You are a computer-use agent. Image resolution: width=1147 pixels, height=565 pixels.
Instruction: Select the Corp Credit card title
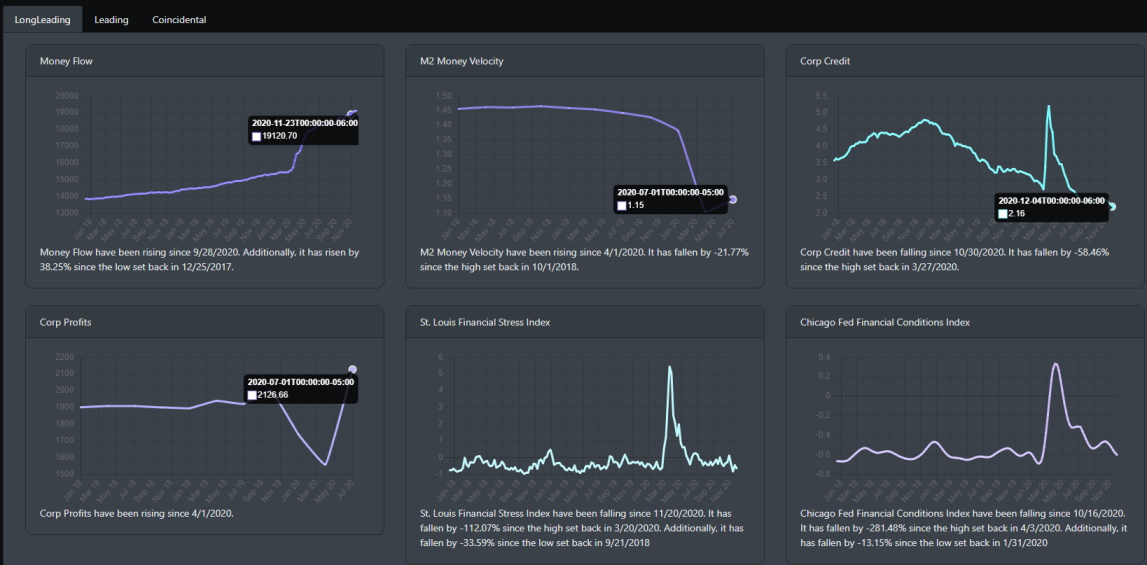825,61
